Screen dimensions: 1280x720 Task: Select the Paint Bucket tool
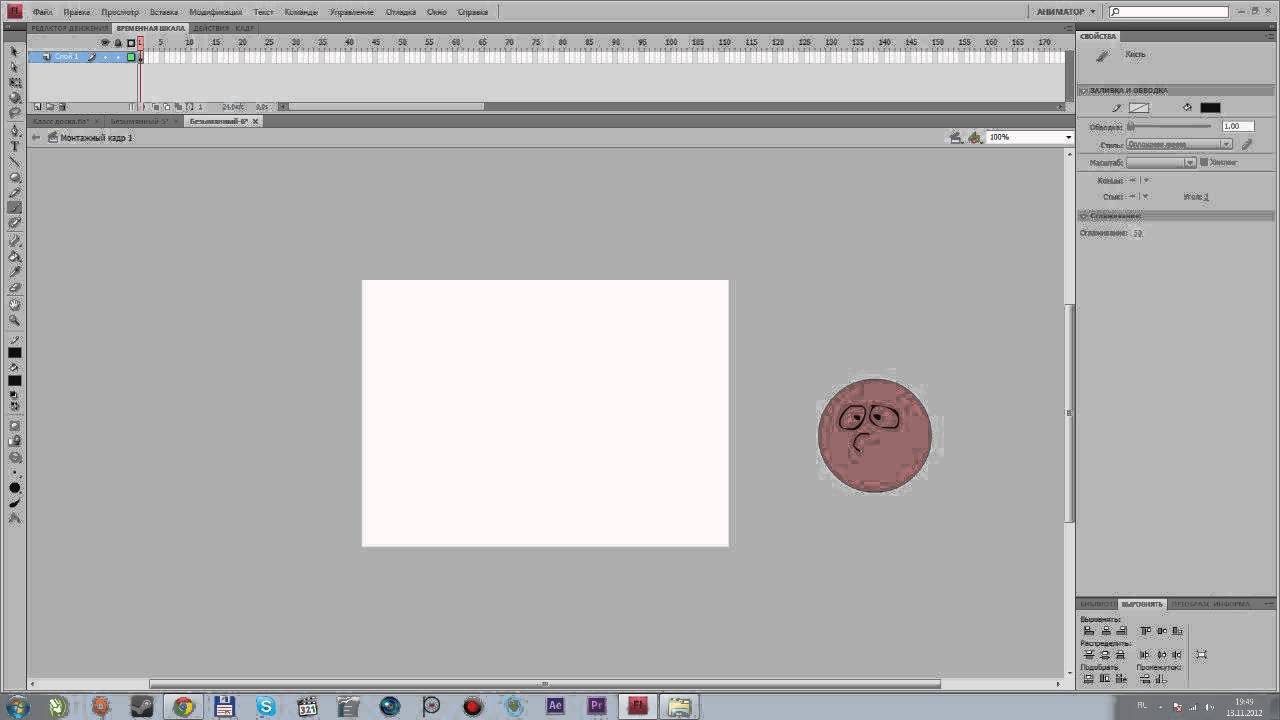point(15,256)
